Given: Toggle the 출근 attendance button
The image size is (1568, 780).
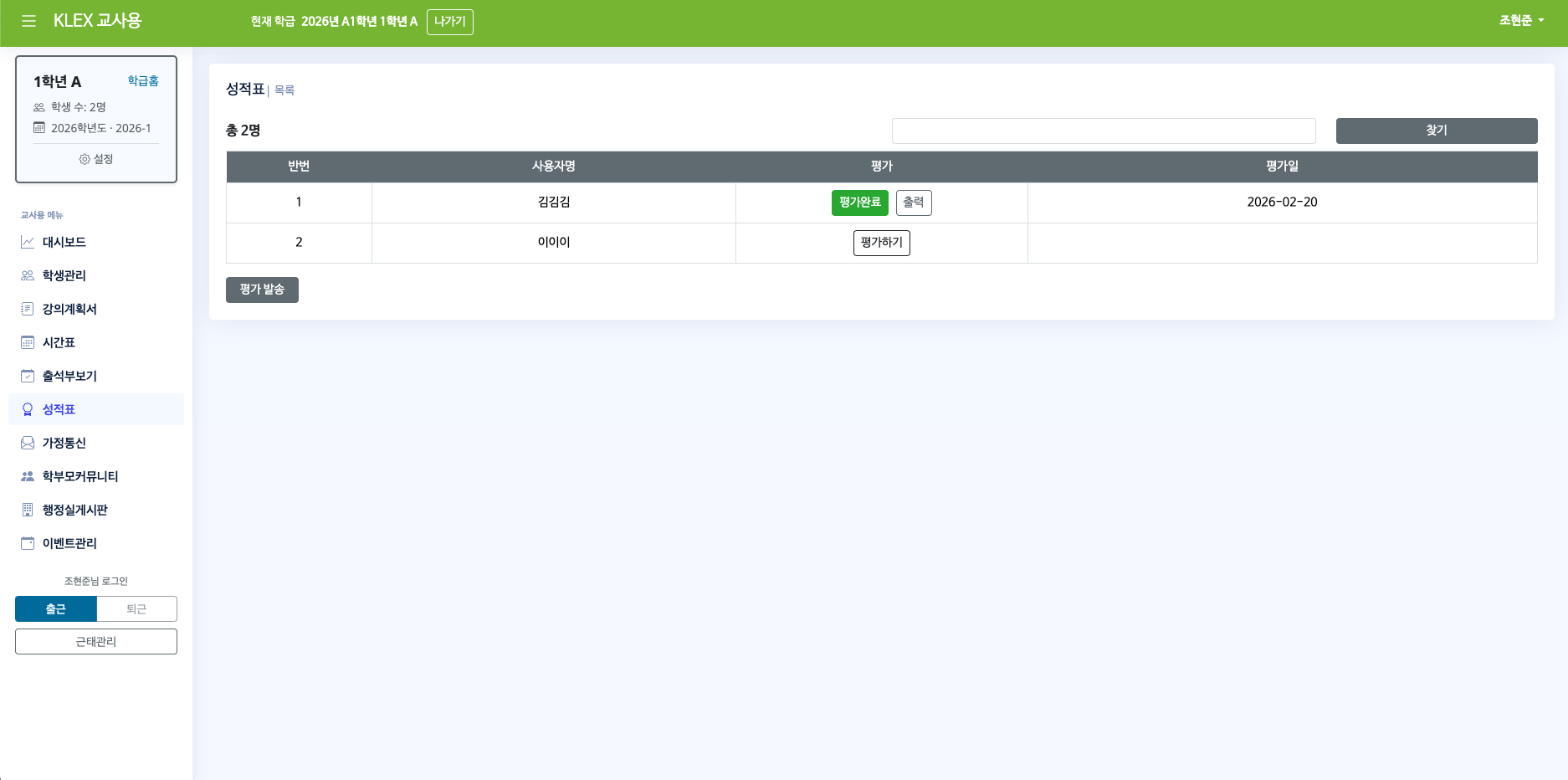Looking at the screenshot, I should click(x=56, y=609).
